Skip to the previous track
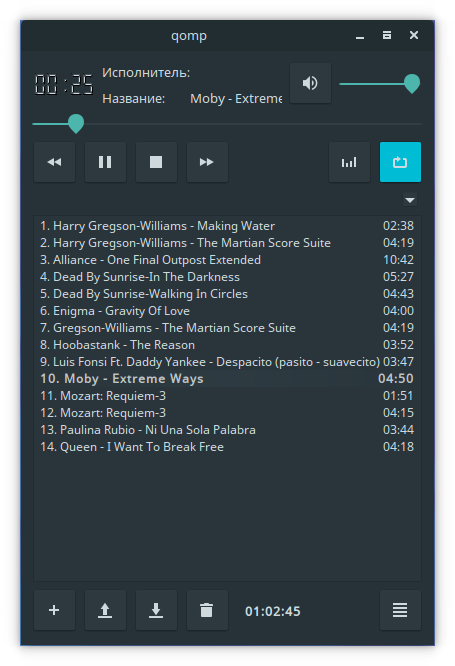 [54, 162]
